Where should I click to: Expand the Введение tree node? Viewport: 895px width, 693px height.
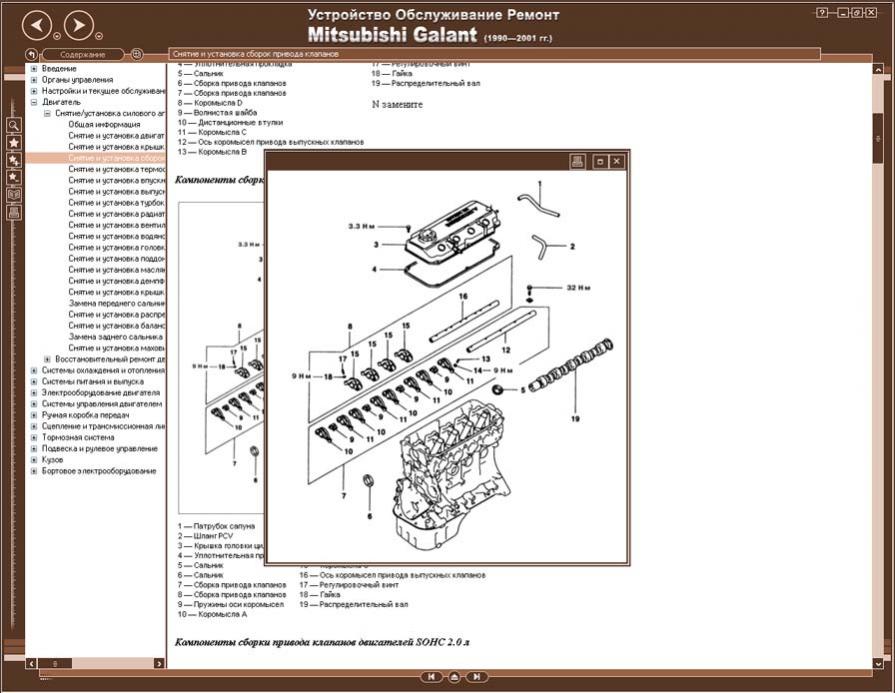[x=34, y=69]
